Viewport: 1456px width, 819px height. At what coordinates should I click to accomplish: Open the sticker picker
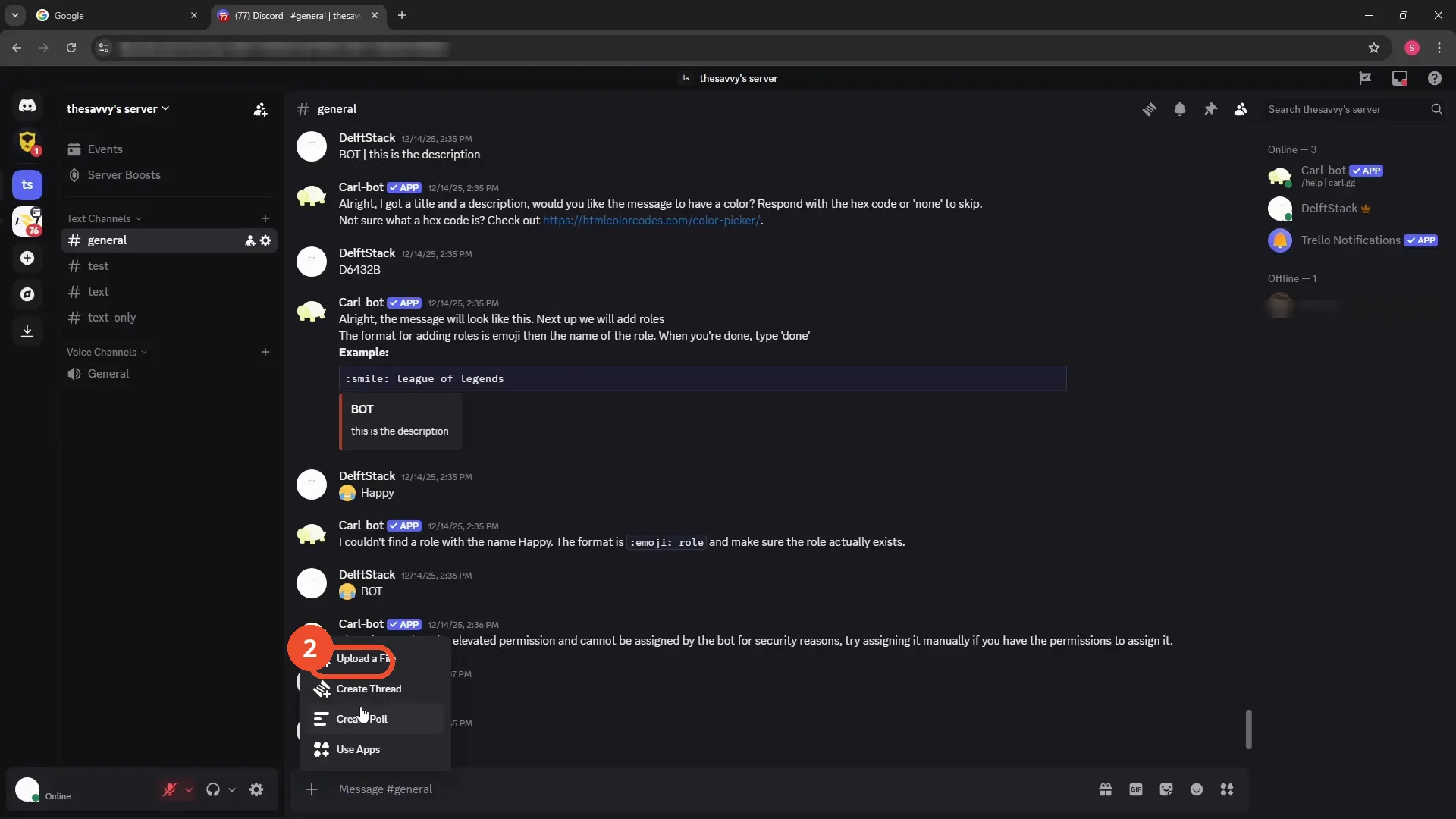[1166, 789]
